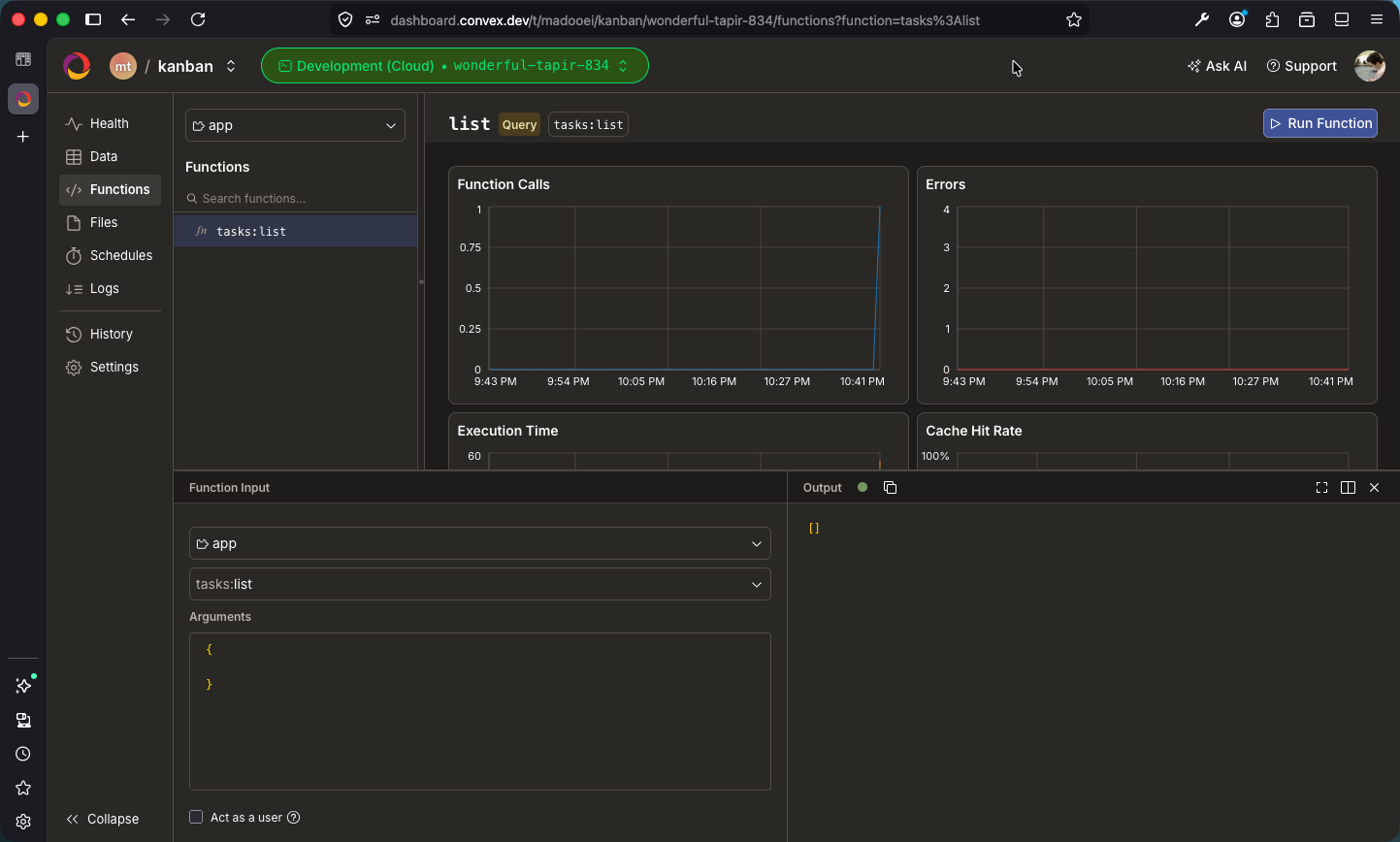This screenshot has height=842, width=1400.
Task: Collapse the sidebar
Action: 103,819
